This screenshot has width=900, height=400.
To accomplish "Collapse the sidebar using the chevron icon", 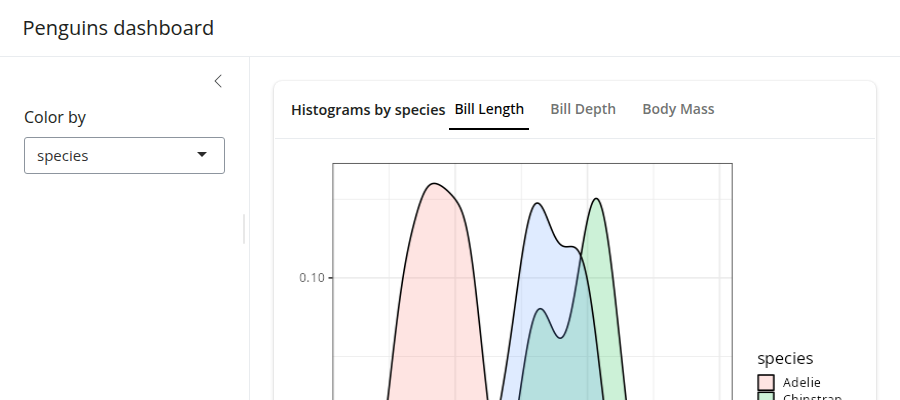I will [x=218, y=81].
